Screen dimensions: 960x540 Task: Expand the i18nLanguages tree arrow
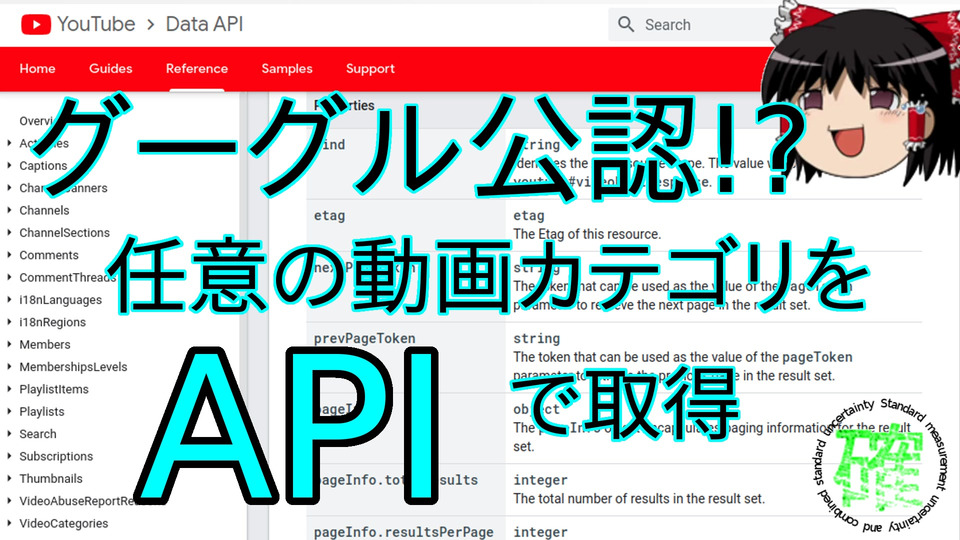[x=9, y=299]
